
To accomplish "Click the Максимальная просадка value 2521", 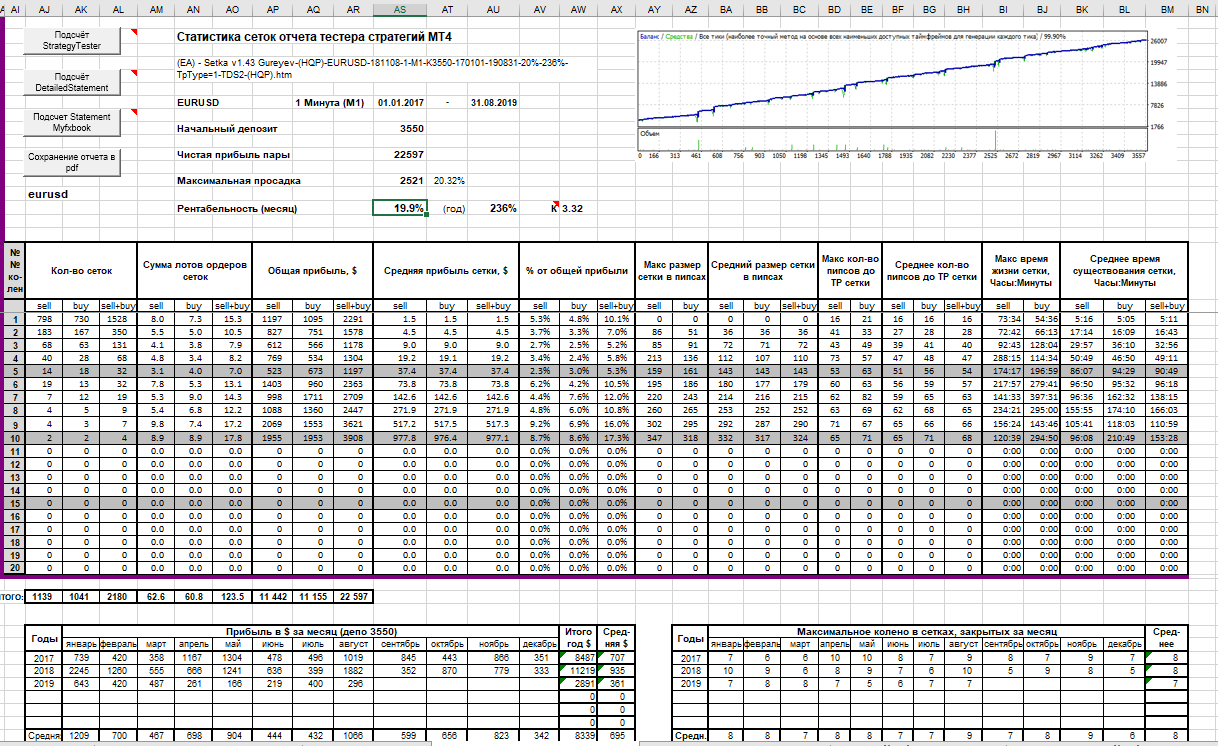I will [411, 182].
